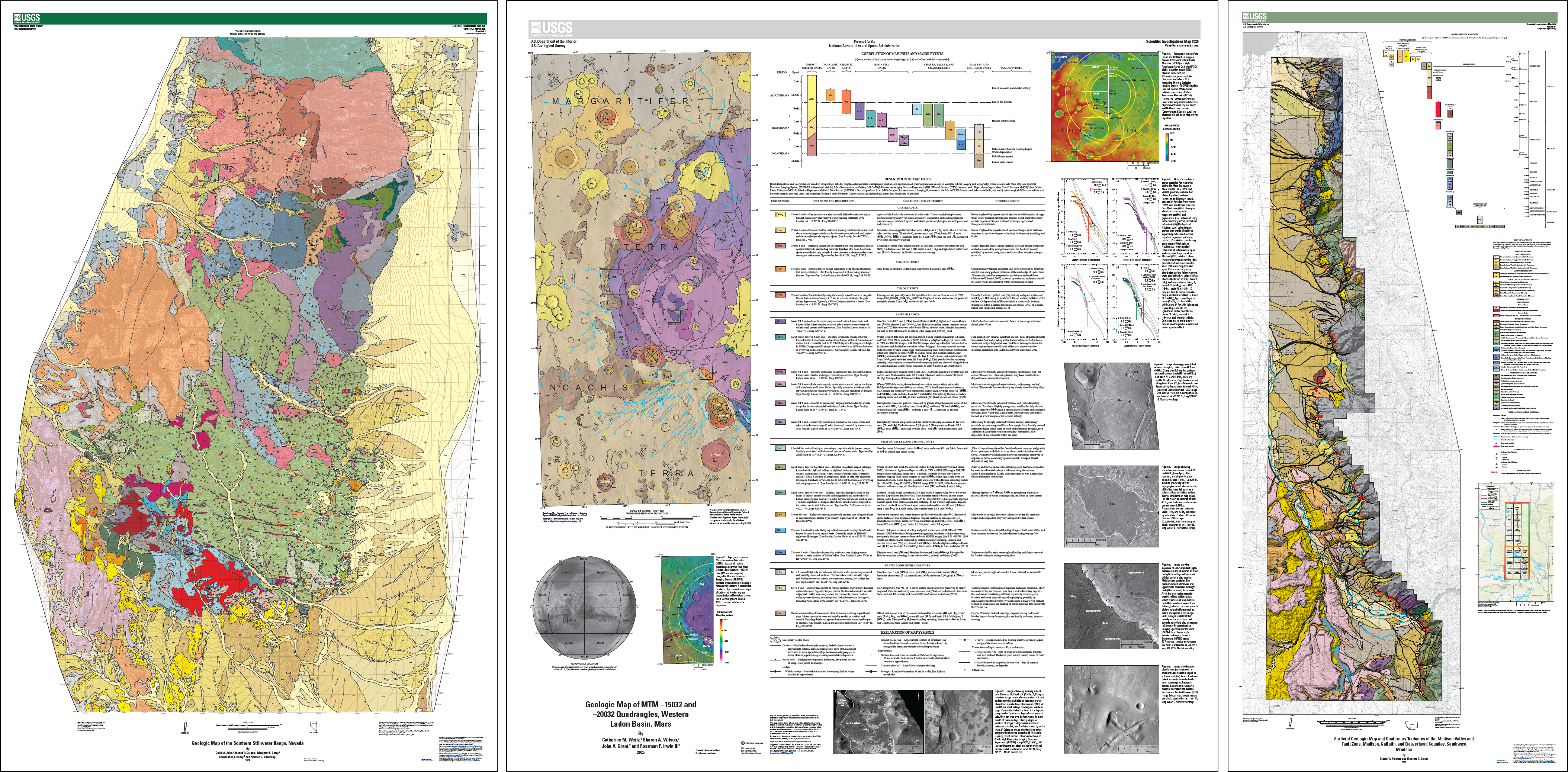Click the Nevada state outline index icon
1568x772 pixels.
click(314, 726)
